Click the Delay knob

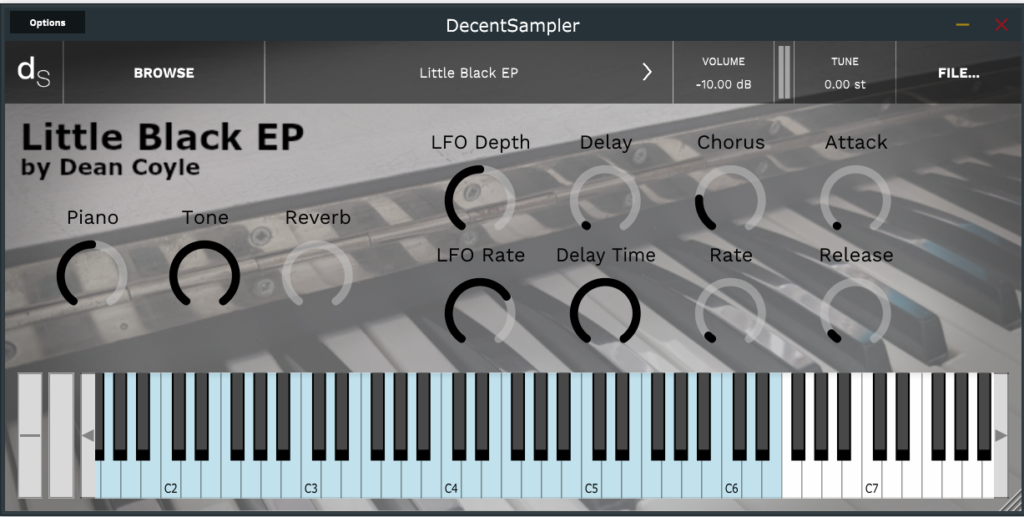[x=605, y=200]
